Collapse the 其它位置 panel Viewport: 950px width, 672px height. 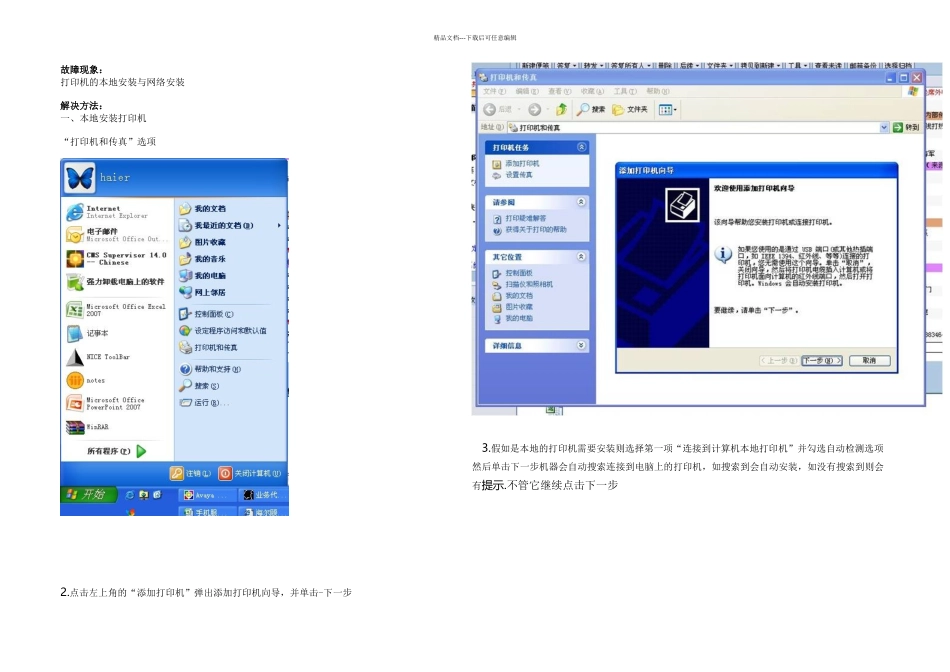pyautogui.click(x=582, y=257)
